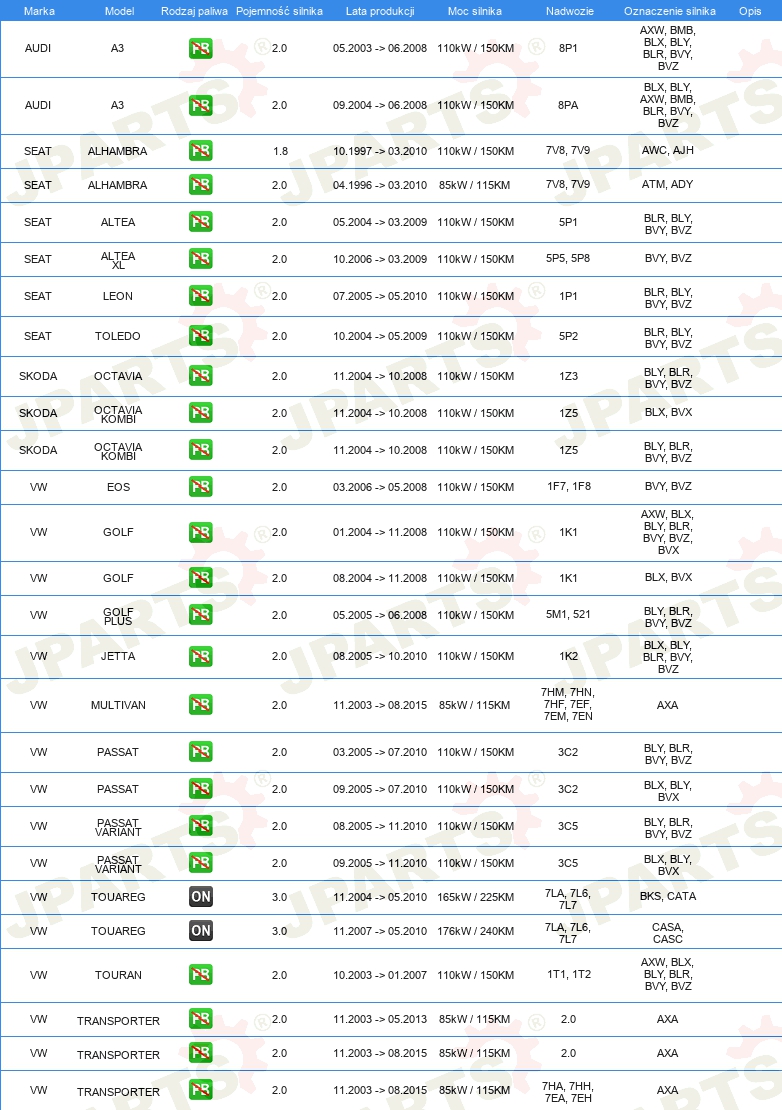The image size is (782, 1110).
Task: Click fuel icon in VW Golf 01.2004 row
Action: [x=201, y=532]
